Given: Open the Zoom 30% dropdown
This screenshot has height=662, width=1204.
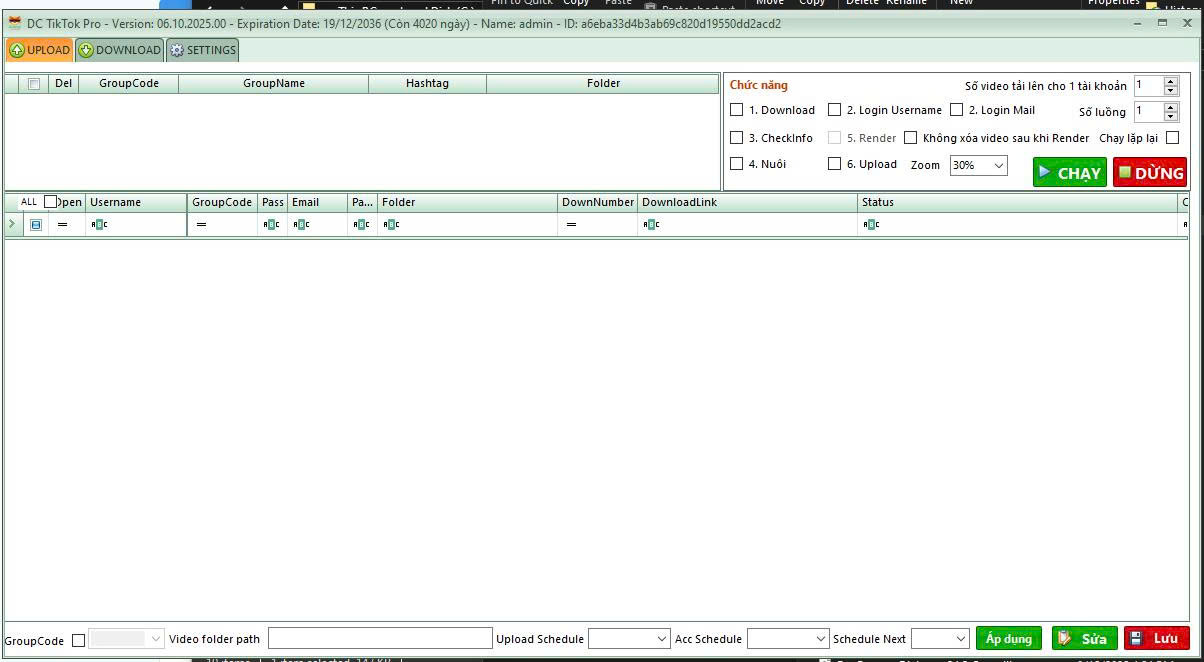Looking at the screenshot, I should [x=978, y=165].
